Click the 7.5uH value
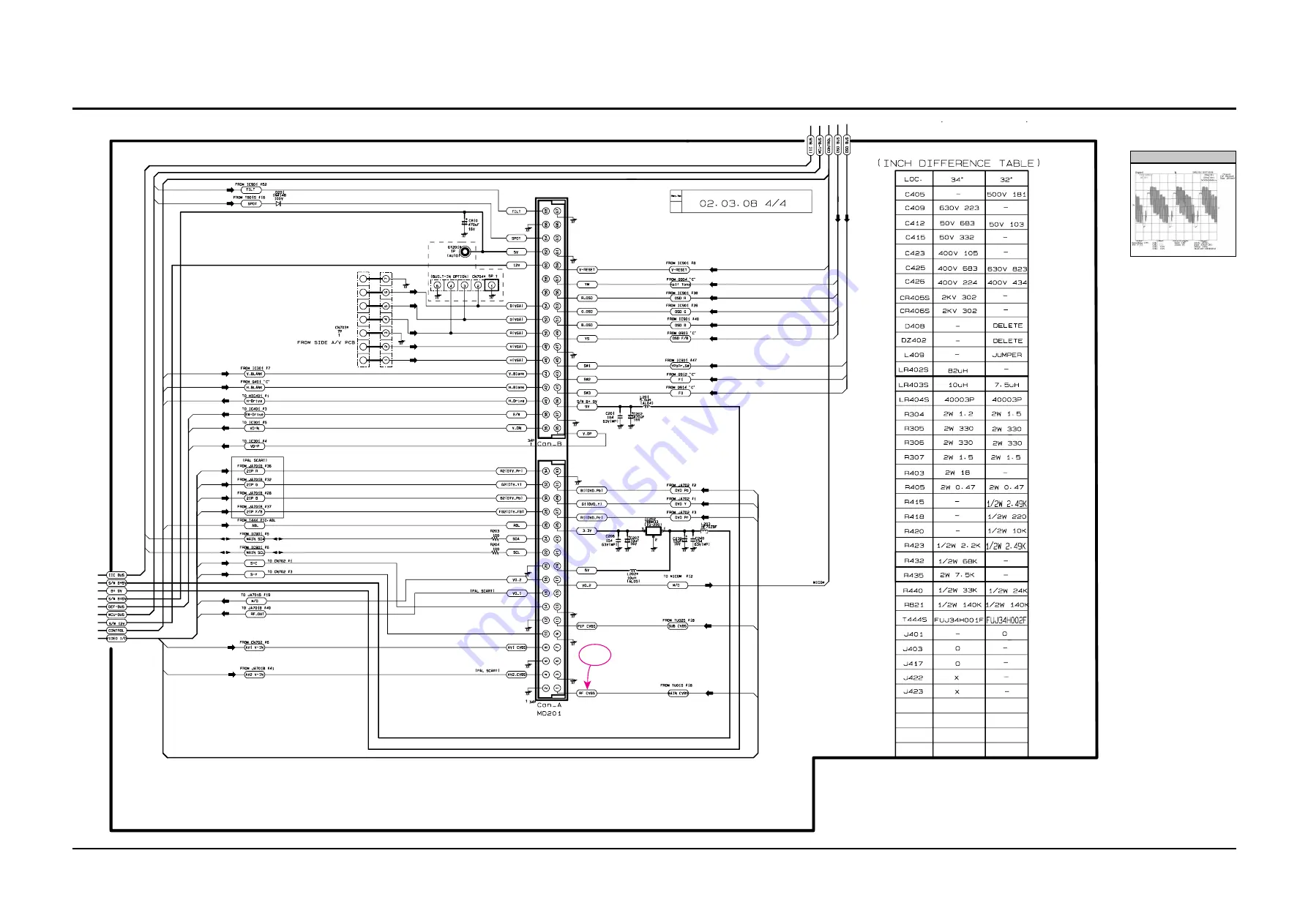 1007,385
